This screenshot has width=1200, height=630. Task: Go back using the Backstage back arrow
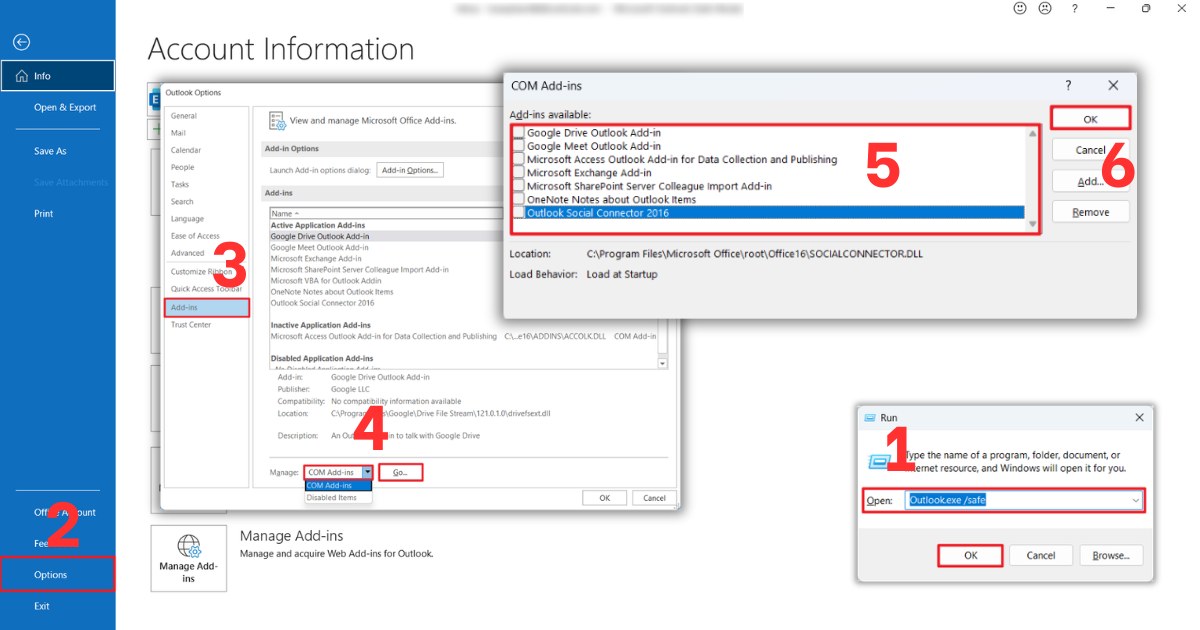click(21, 42)
